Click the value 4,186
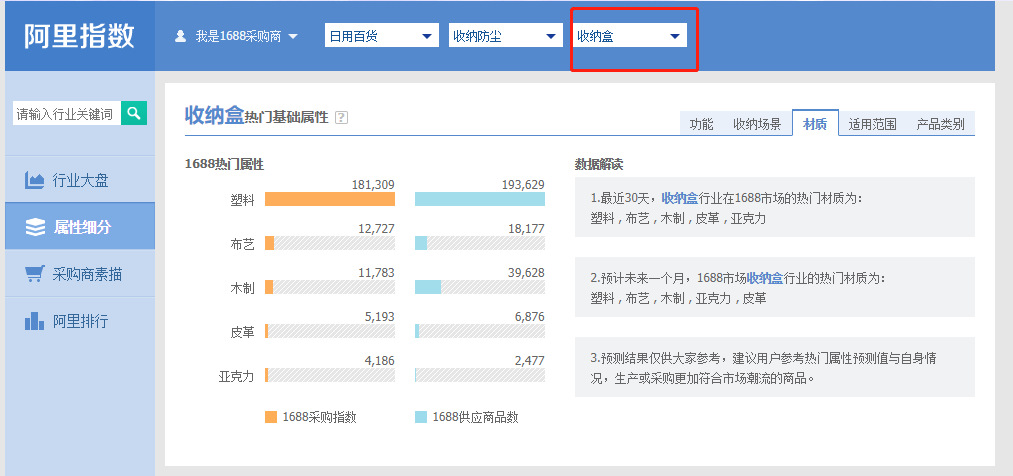Screen dimensions: 1013x476 (x=379, y=360)
